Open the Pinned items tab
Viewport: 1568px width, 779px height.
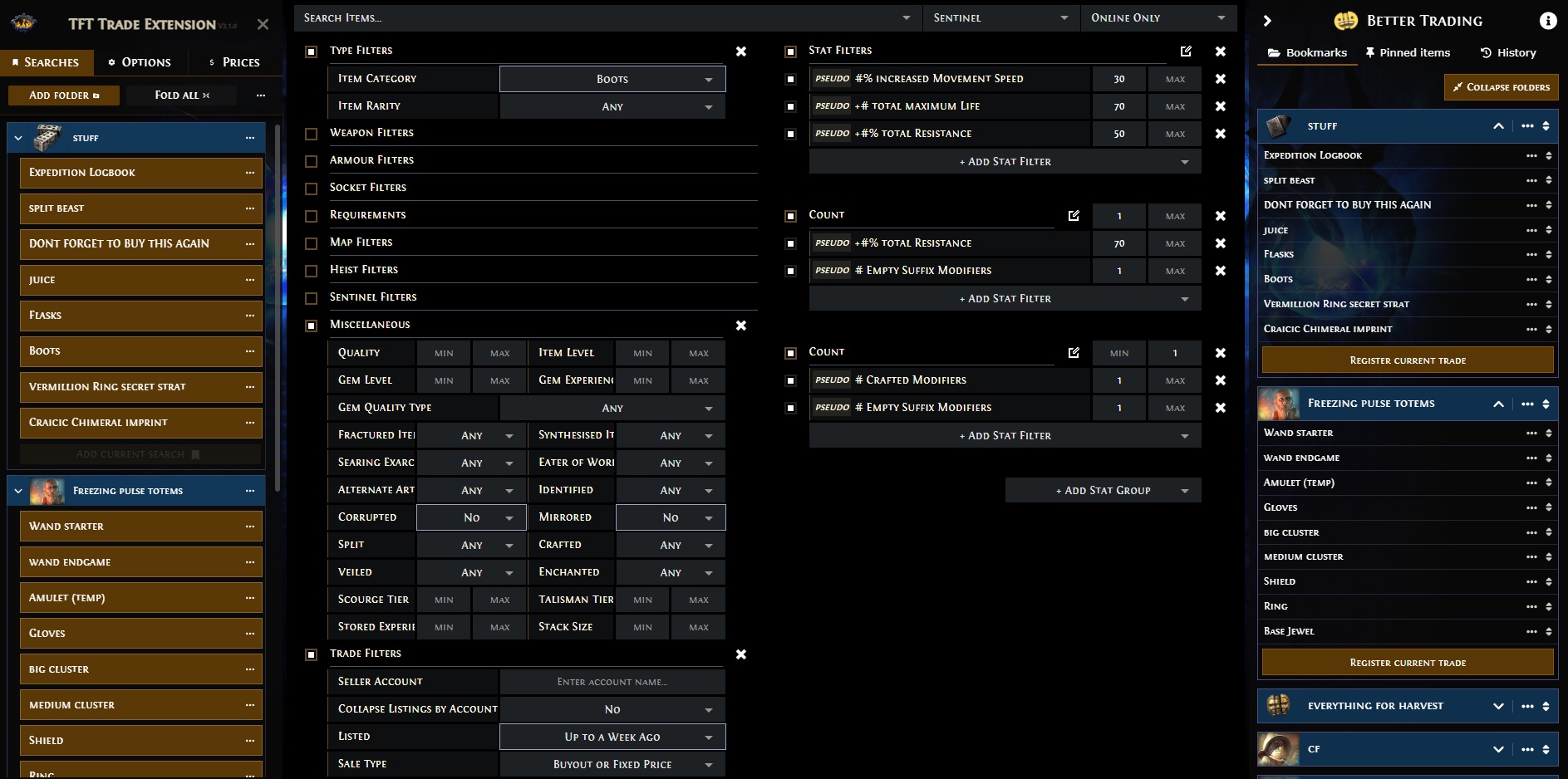(1408, 52)
